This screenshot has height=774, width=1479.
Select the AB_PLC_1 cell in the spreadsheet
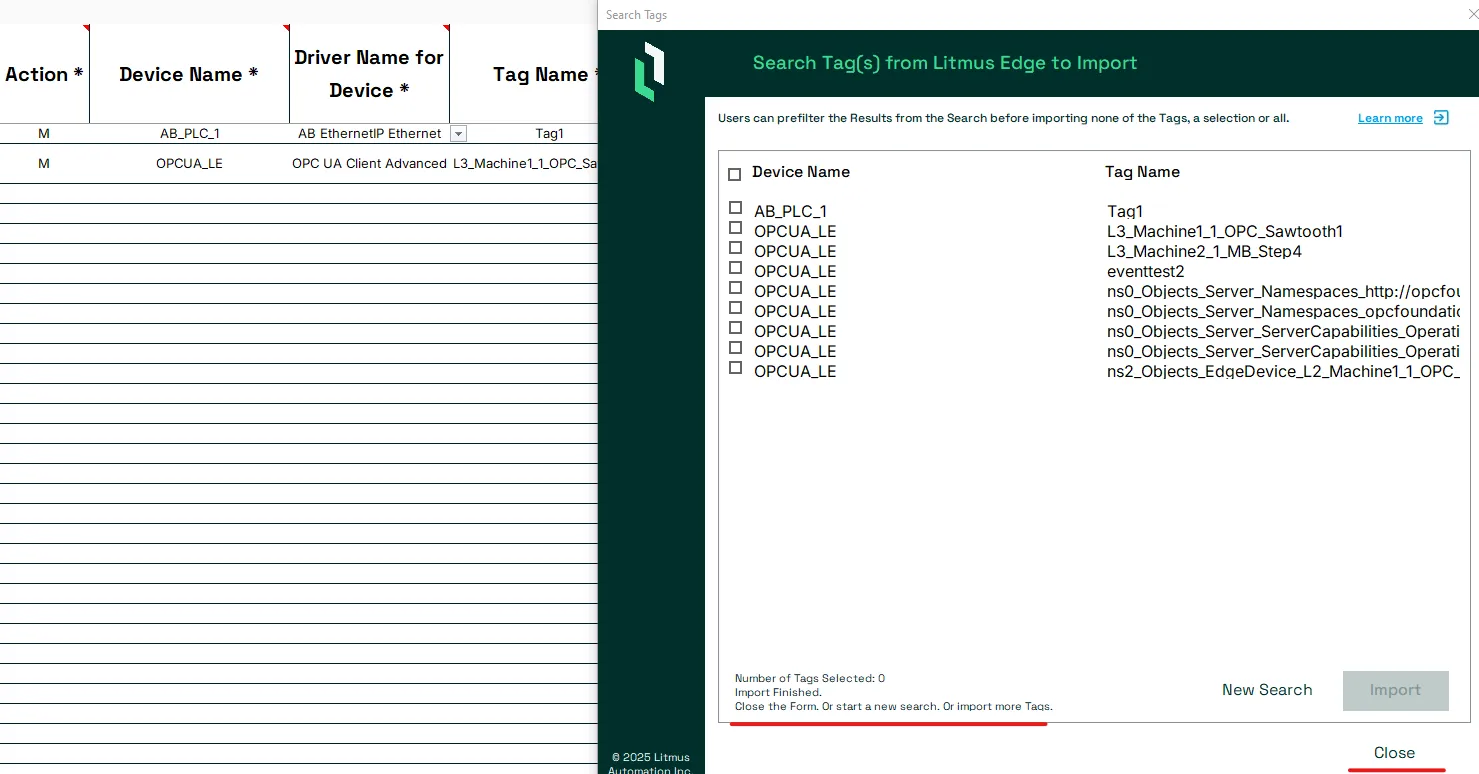pos(189,134)
